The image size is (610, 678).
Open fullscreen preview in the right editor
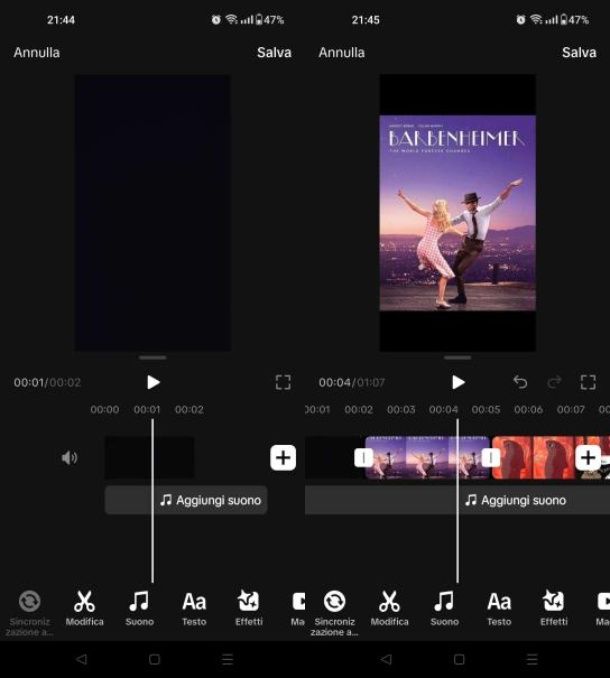pyautogui.click(x=588, y=382)
